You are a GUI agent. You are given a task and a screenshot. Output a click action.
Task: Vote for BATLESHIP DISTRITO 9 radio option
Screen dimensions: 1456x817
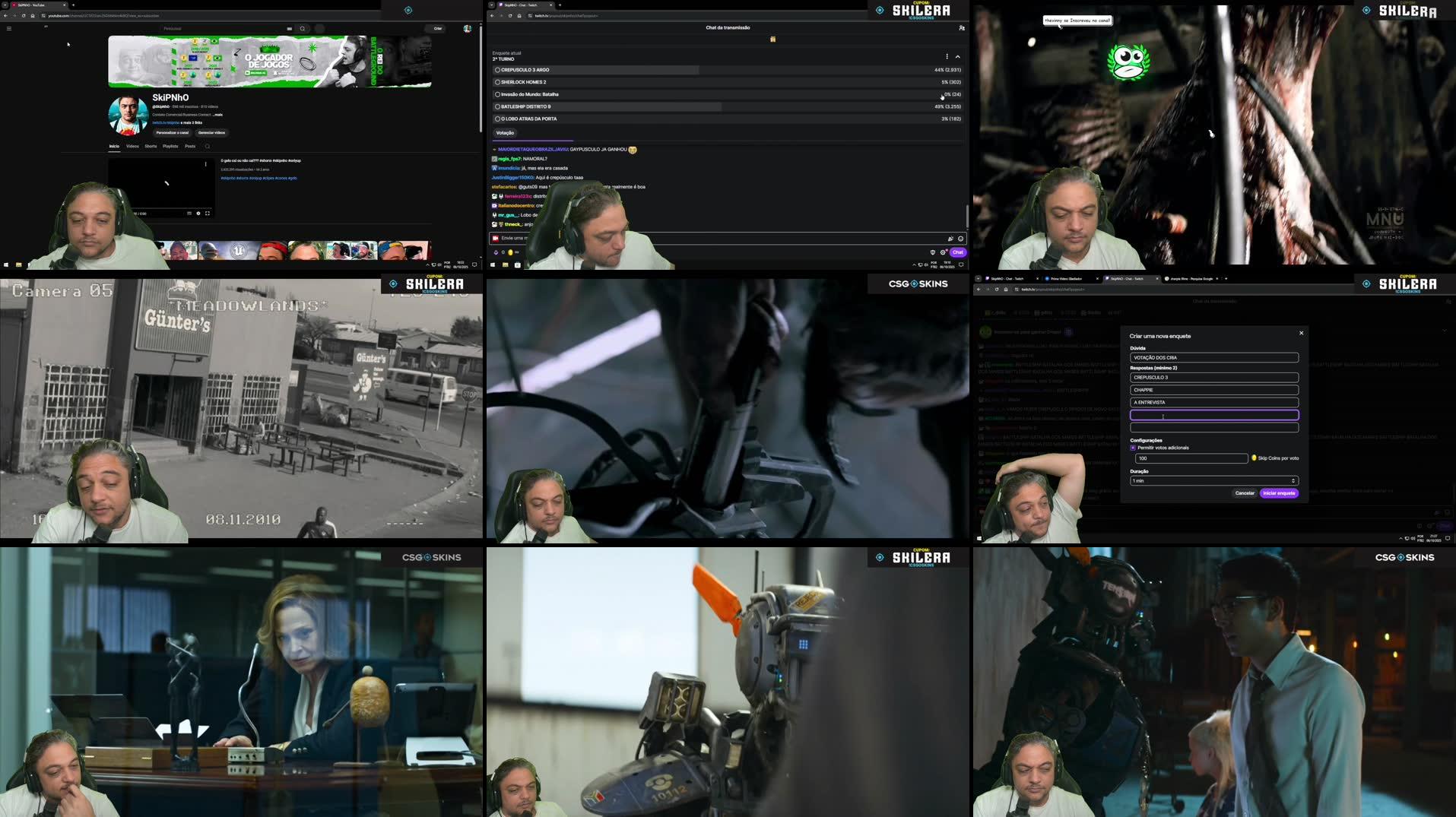498,106
